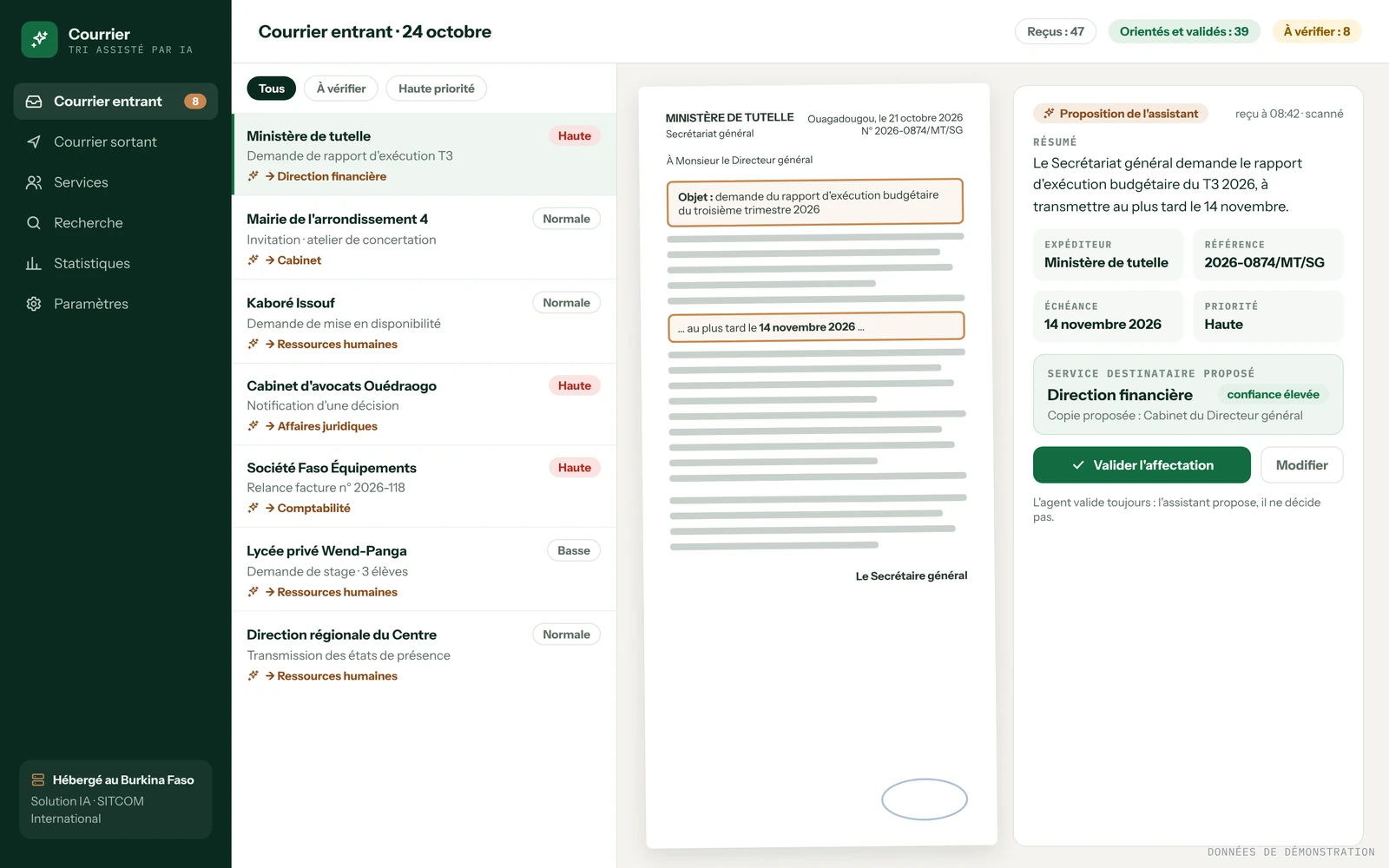Click sparkle icon next to Comptabilité
The width and height of the screenshot is (1389, 868).
(253, 508)
